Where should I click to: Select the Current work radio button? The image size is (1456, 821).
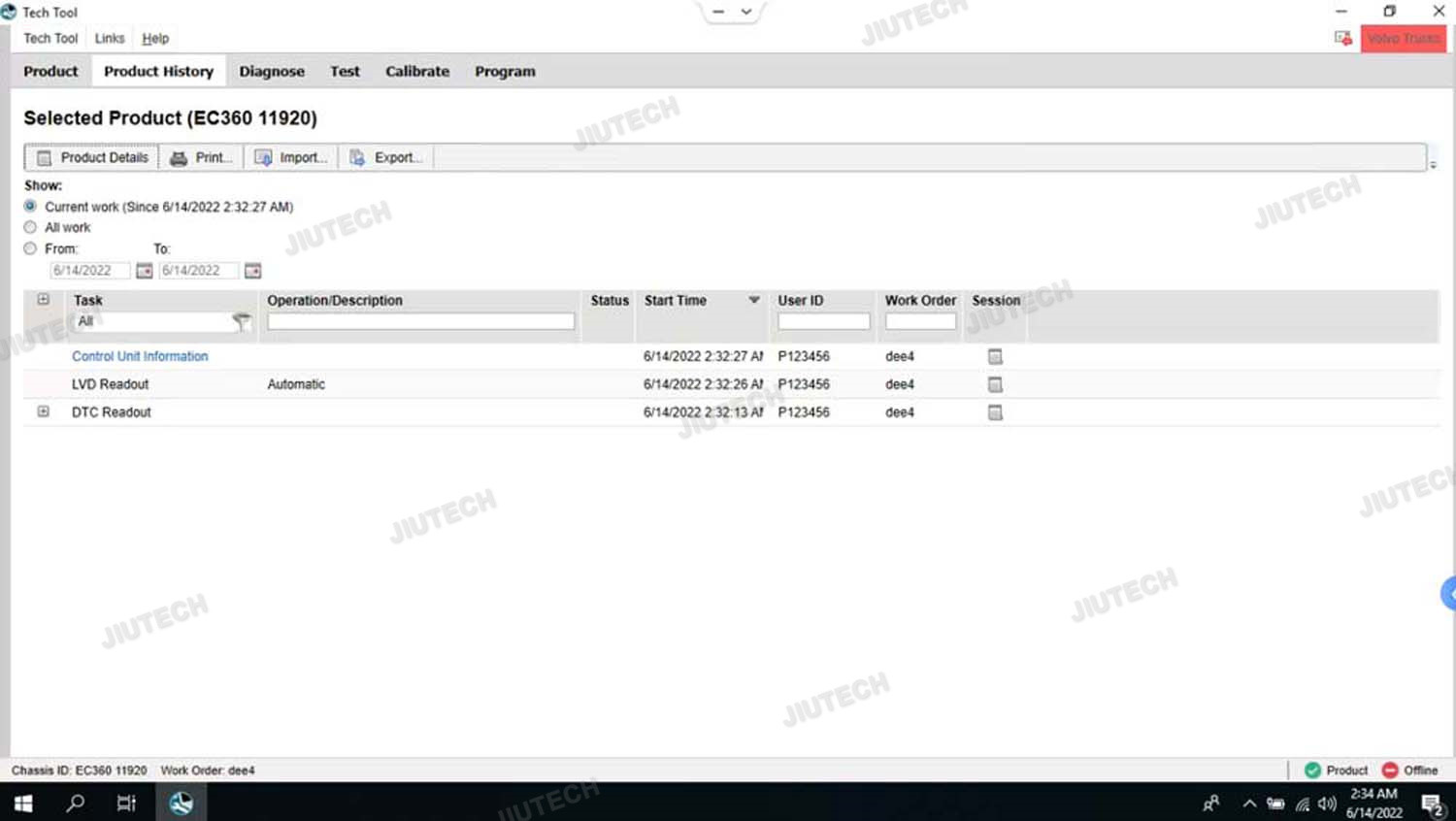[31, 207]
